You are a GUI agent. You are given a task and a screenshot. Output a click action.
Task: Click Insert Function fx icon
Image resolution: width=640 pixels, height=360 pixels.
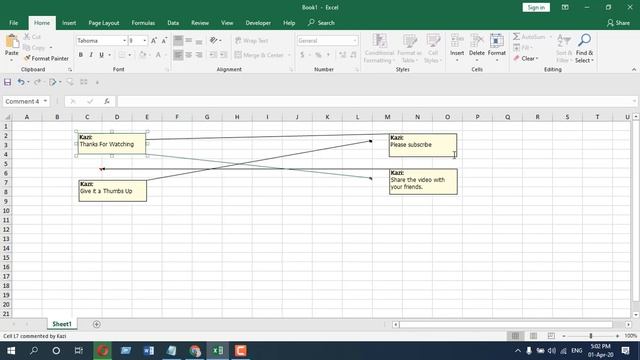pos(107,101)
